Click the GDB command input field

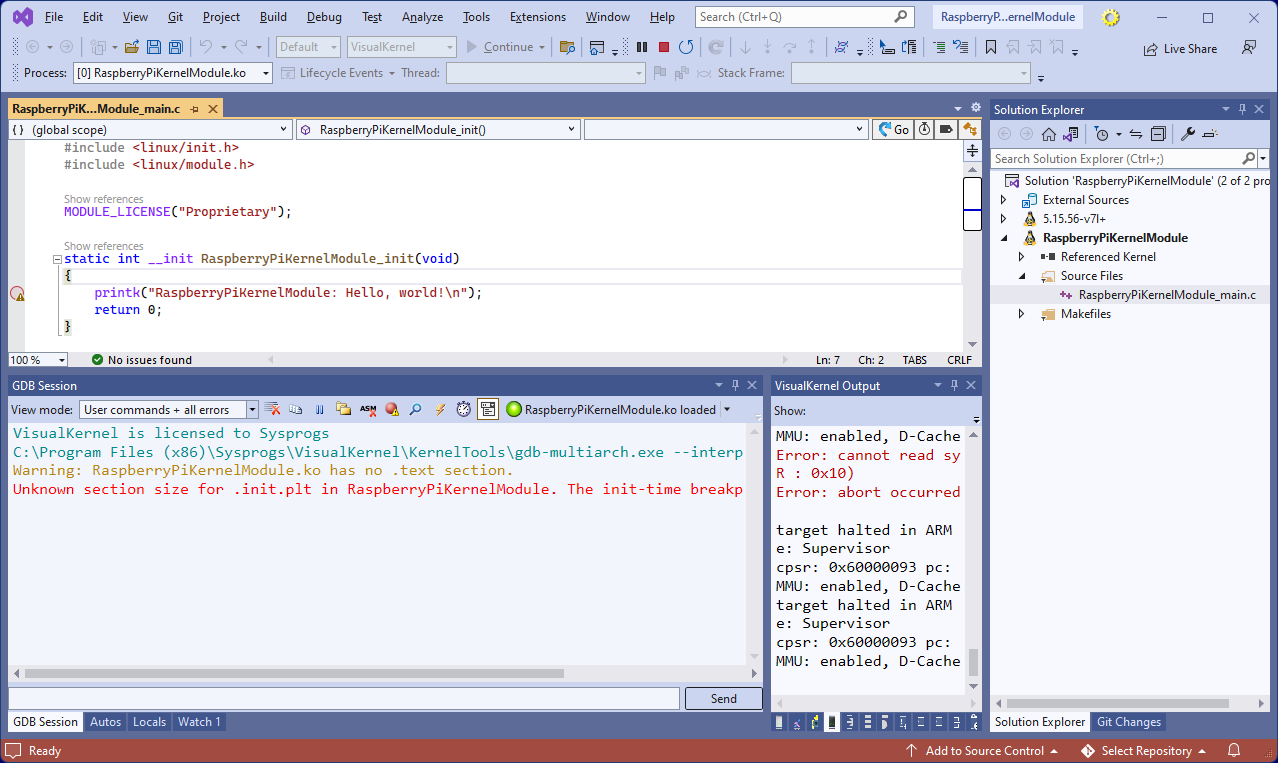point(344,699)
